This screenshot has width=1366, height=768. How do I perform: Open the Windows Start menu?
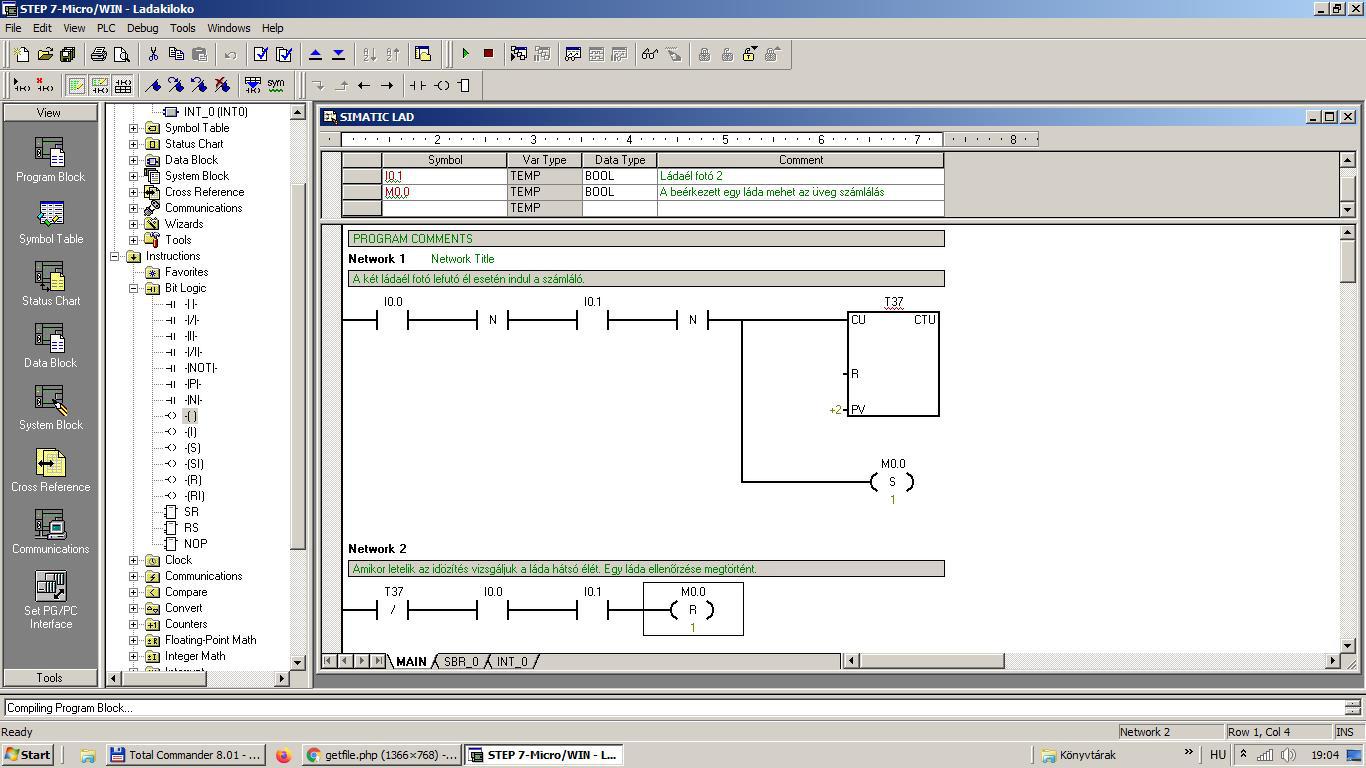point(28,755)
